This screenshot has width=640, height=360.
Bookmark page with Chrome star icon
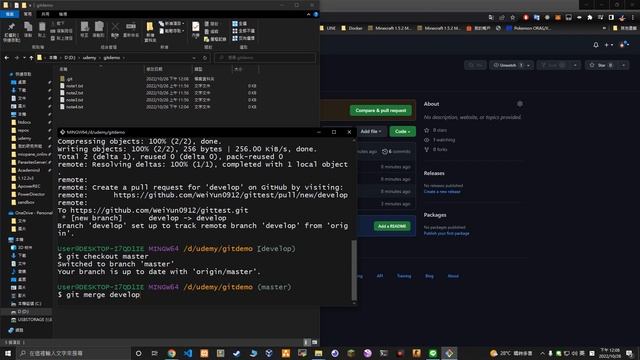pos(513,17)
